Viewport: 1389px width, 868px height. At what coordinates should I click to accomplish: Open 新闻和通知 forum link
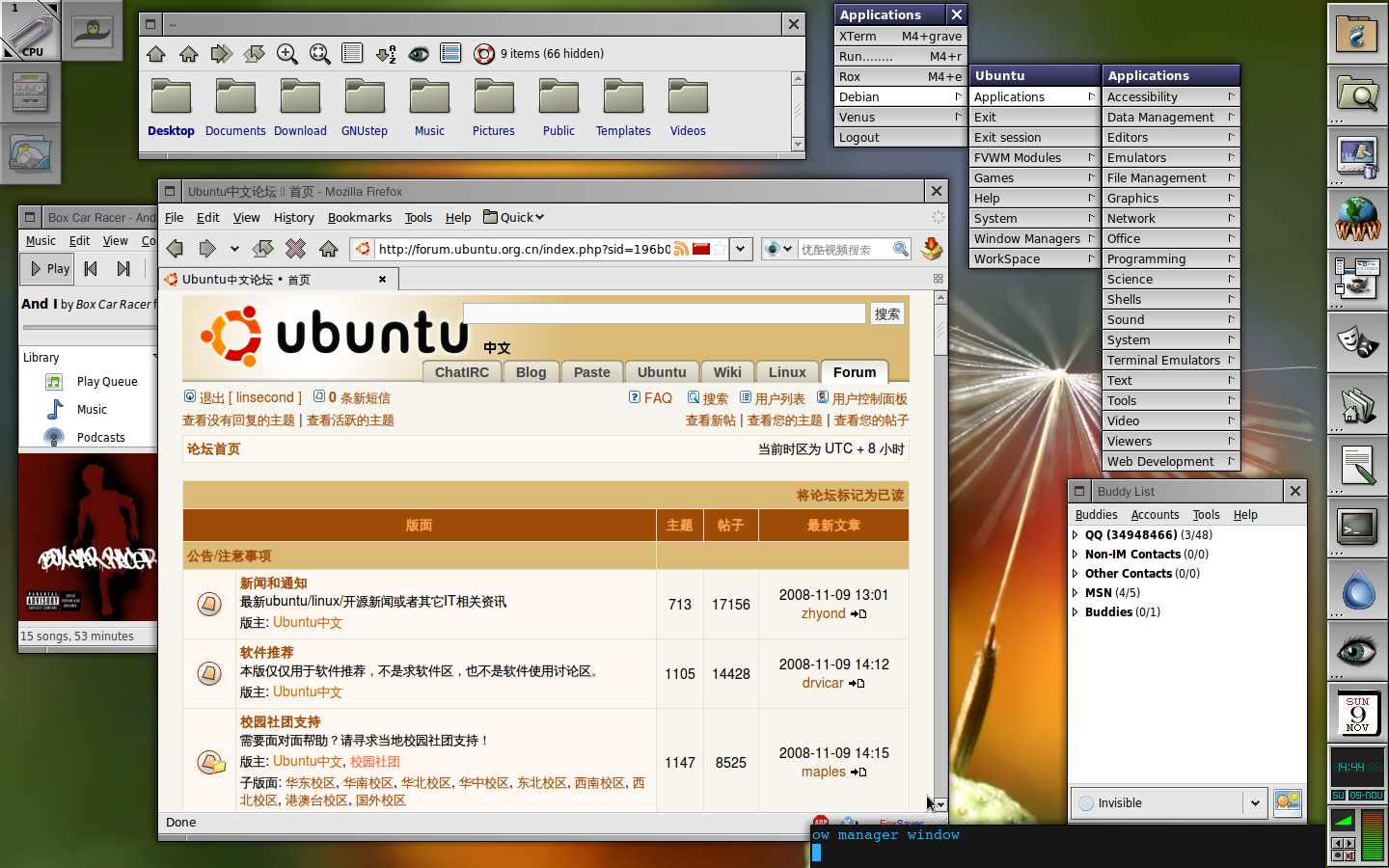(x=274, y=583)
